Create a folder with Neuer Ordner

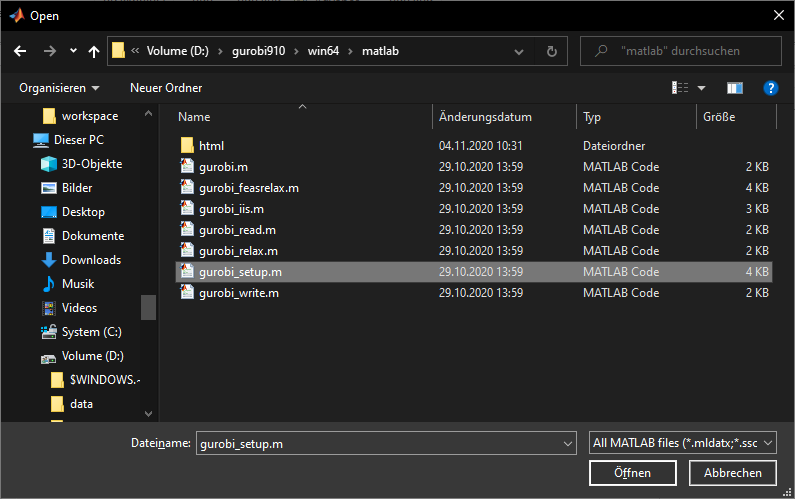click(166, 88)
